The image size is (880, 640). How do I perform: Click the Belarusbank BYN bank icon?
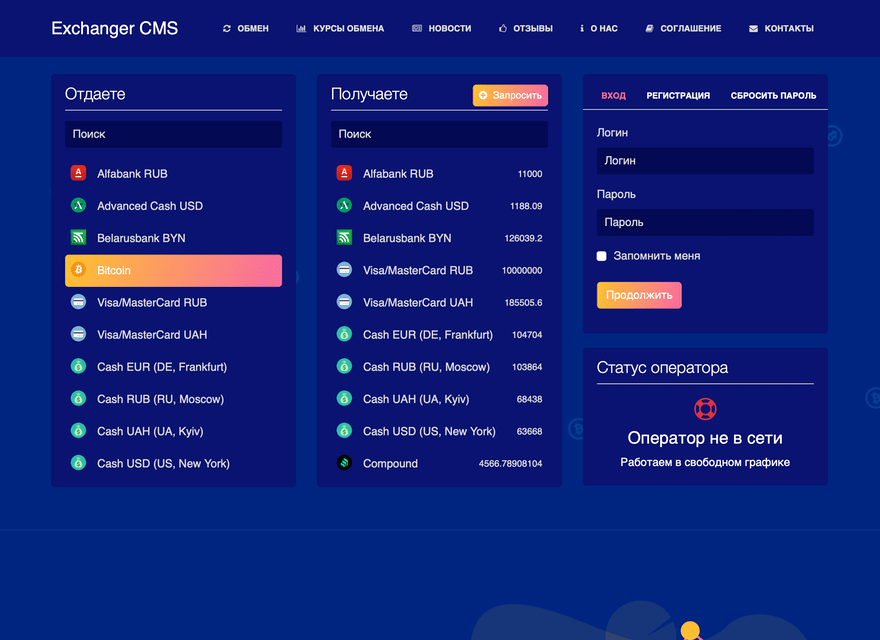click(x=78, y=238)
